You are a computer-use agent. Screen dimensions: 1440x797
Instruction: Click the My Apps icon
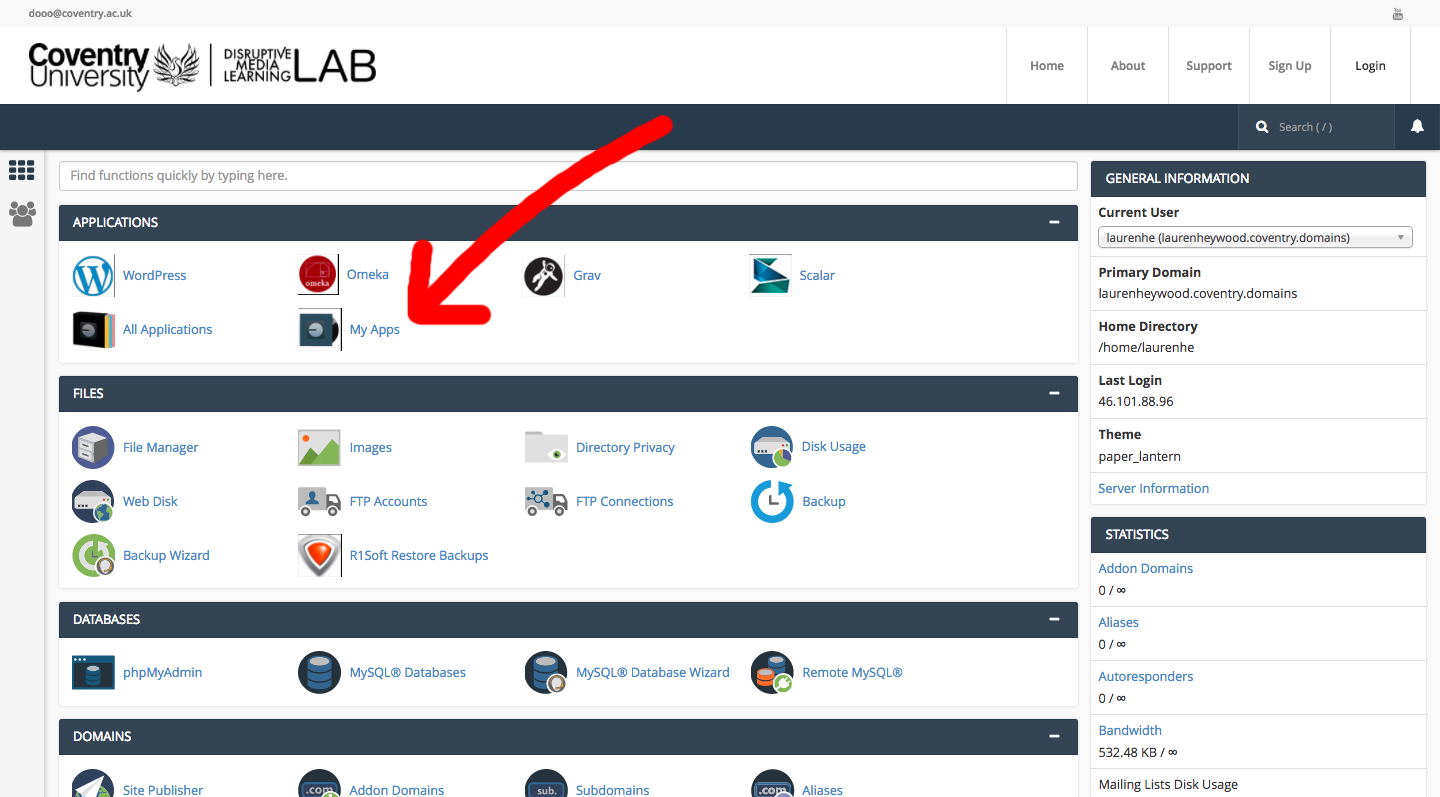(x=319, y=329)
